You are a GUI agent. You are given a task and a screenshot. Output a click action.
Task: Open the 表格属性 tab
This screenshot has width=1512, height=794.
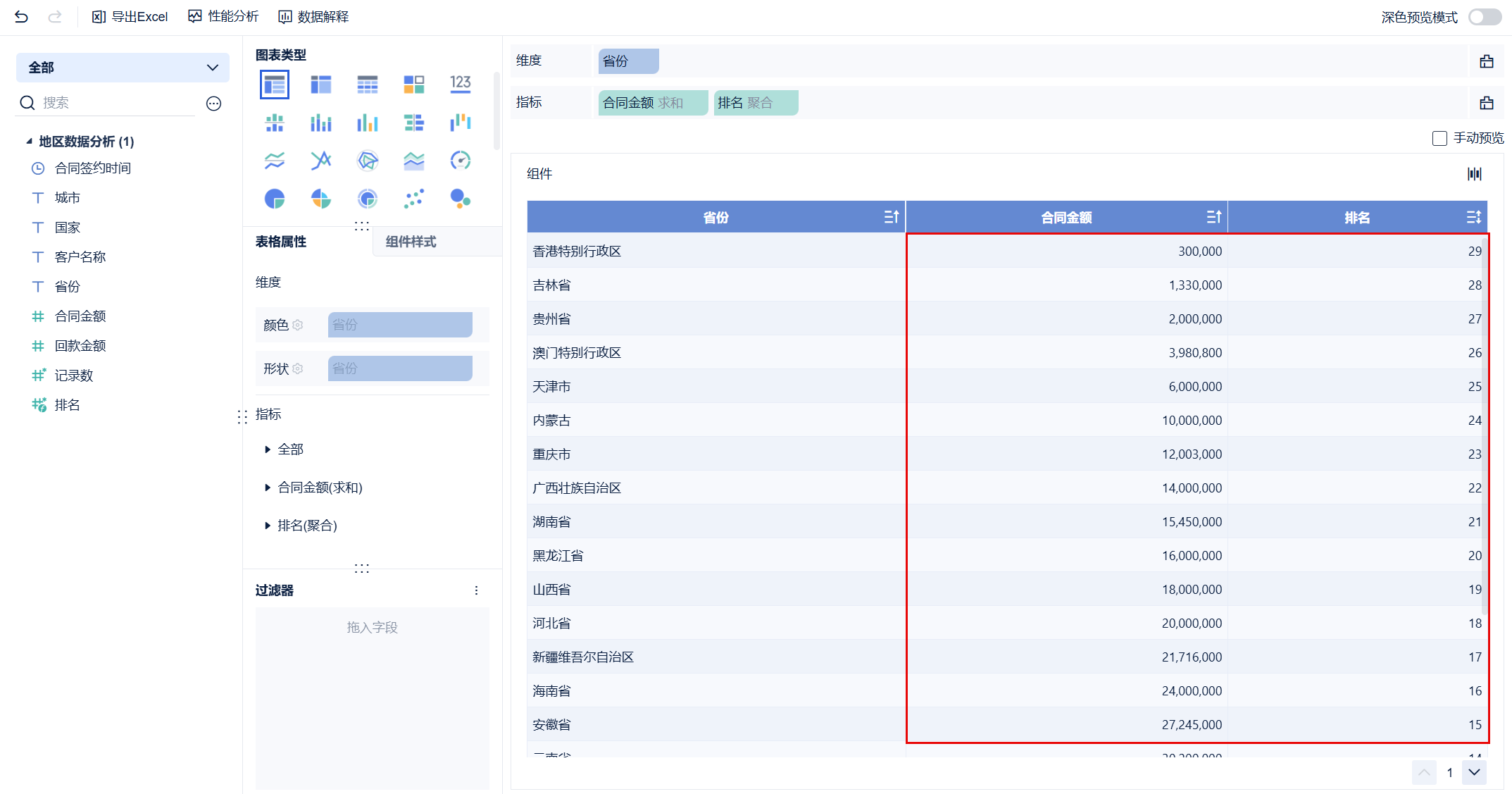pyautogui.click(x=281, y=242)
